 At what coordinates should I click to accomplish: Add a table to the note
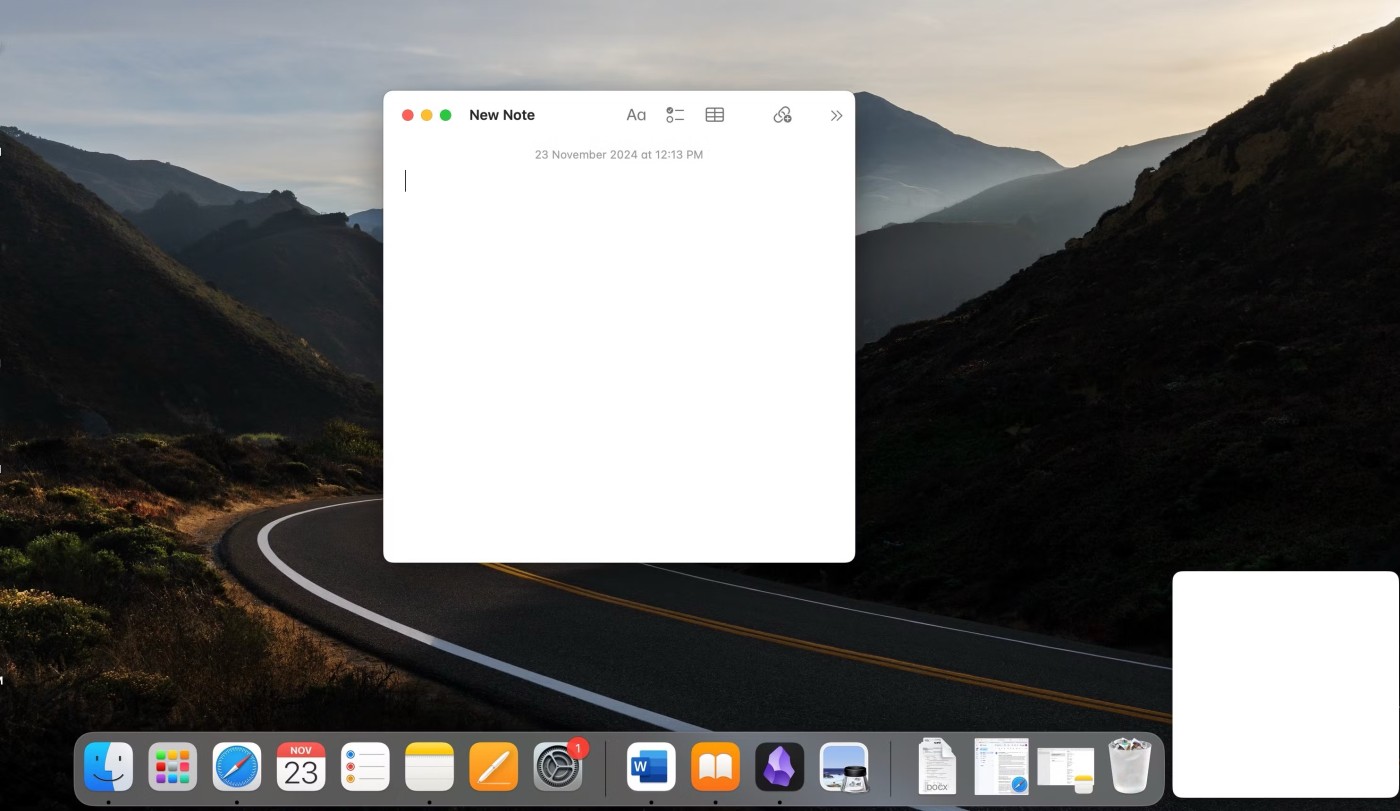(714, 115)
